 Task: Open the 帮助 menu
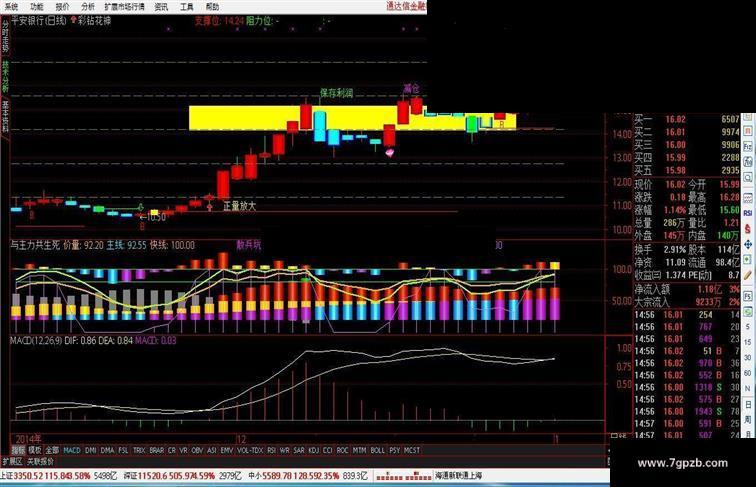212,7
